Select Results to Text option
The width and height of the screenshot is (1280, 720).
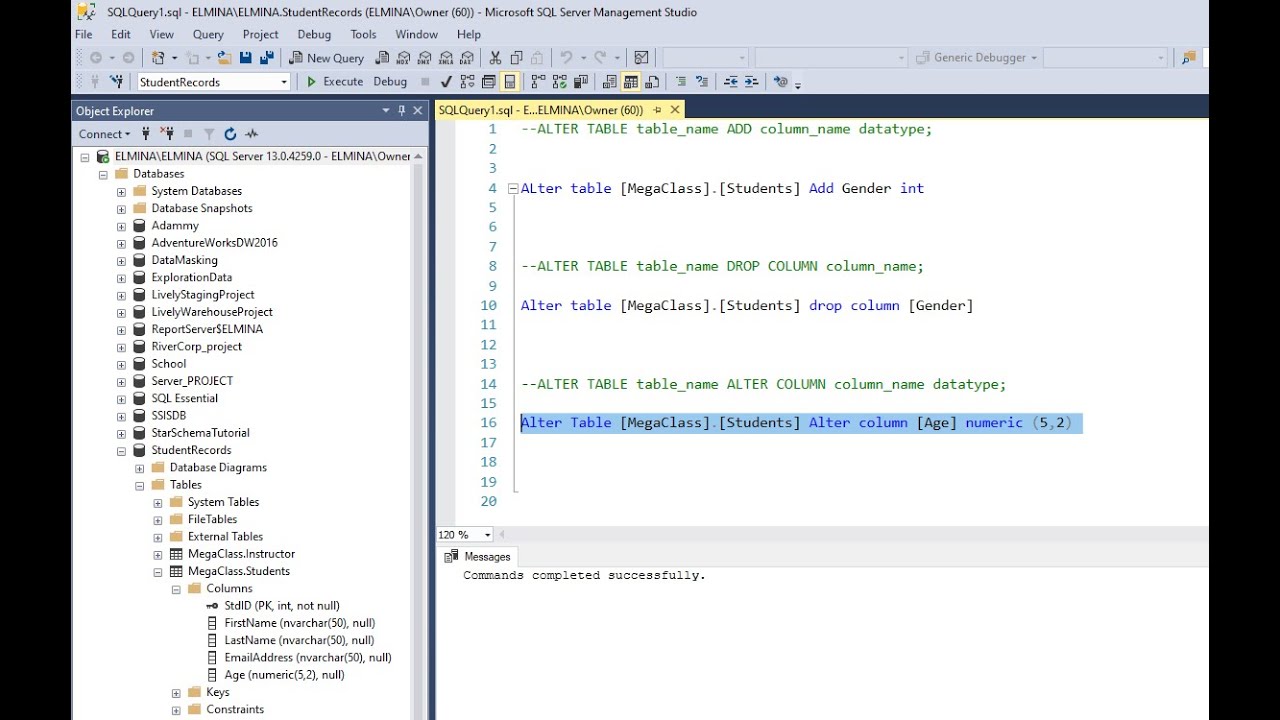[x=609, y=82]
